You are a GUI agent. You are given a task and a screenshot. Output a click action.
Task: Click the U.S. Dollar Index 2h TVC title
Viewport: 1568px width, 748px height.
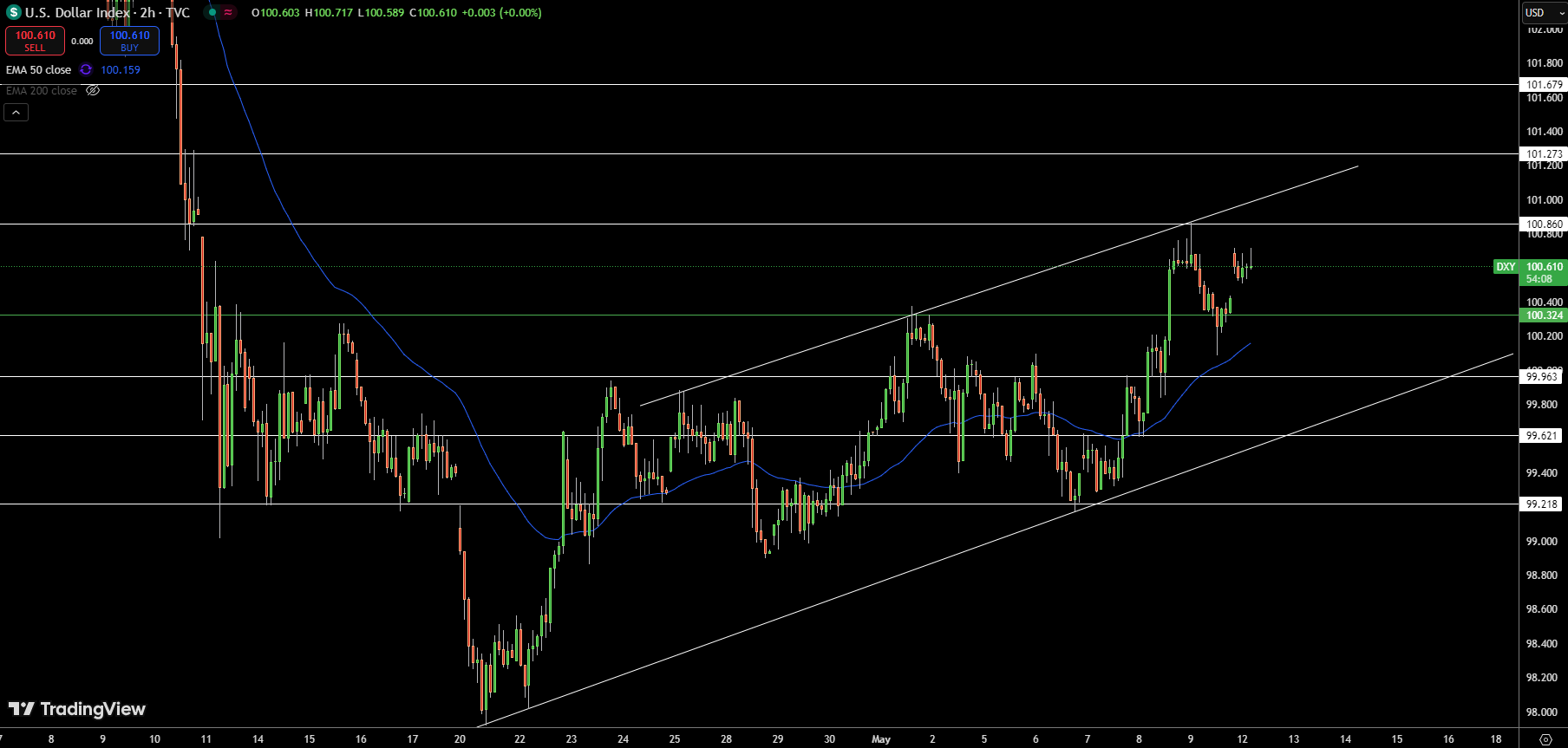coord(107,12)
